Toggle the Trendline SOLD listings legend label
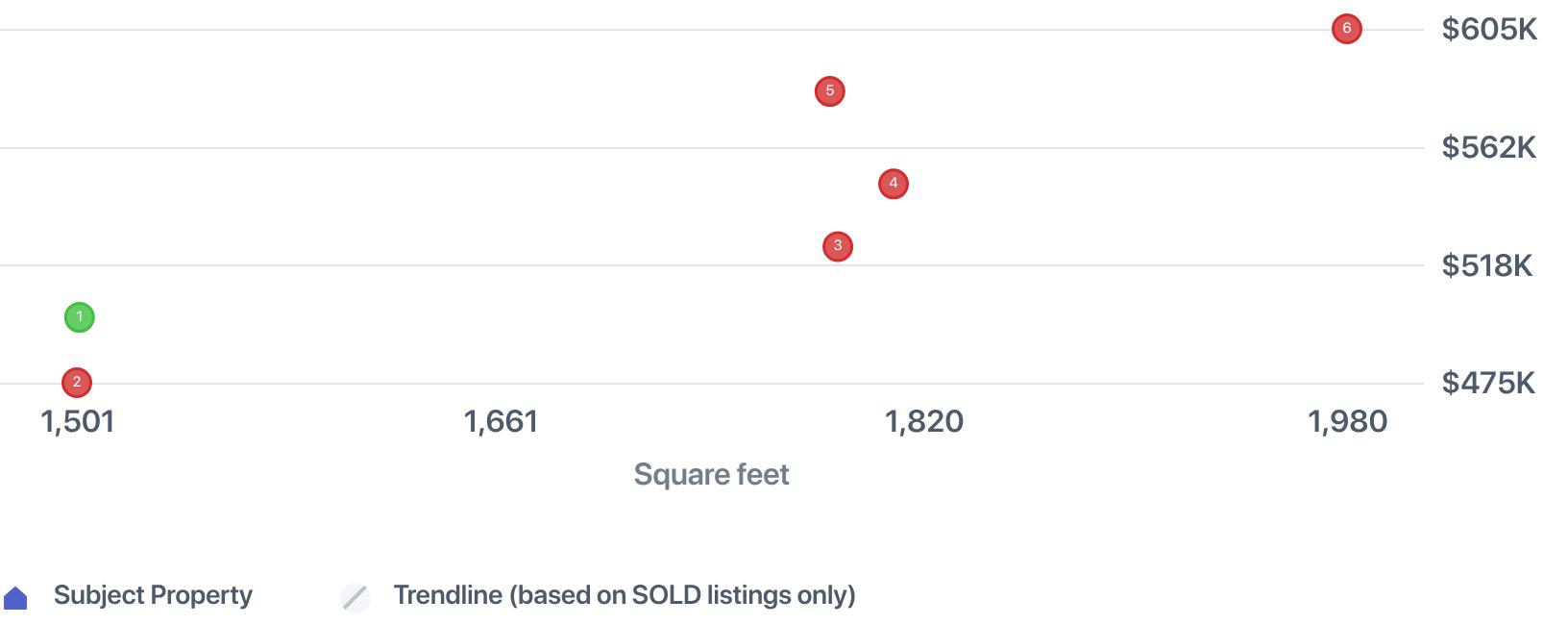Screen dimensions: 1568x625 [624, 595]
